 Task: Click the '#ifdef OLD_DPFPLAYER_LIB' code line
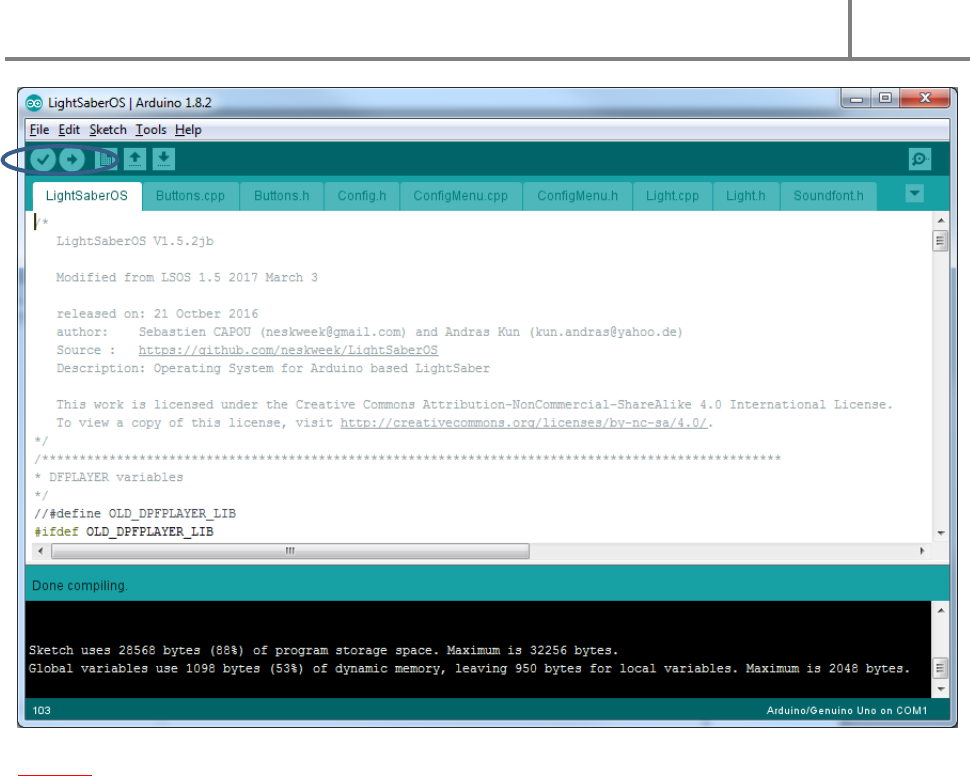click(124, 532)
